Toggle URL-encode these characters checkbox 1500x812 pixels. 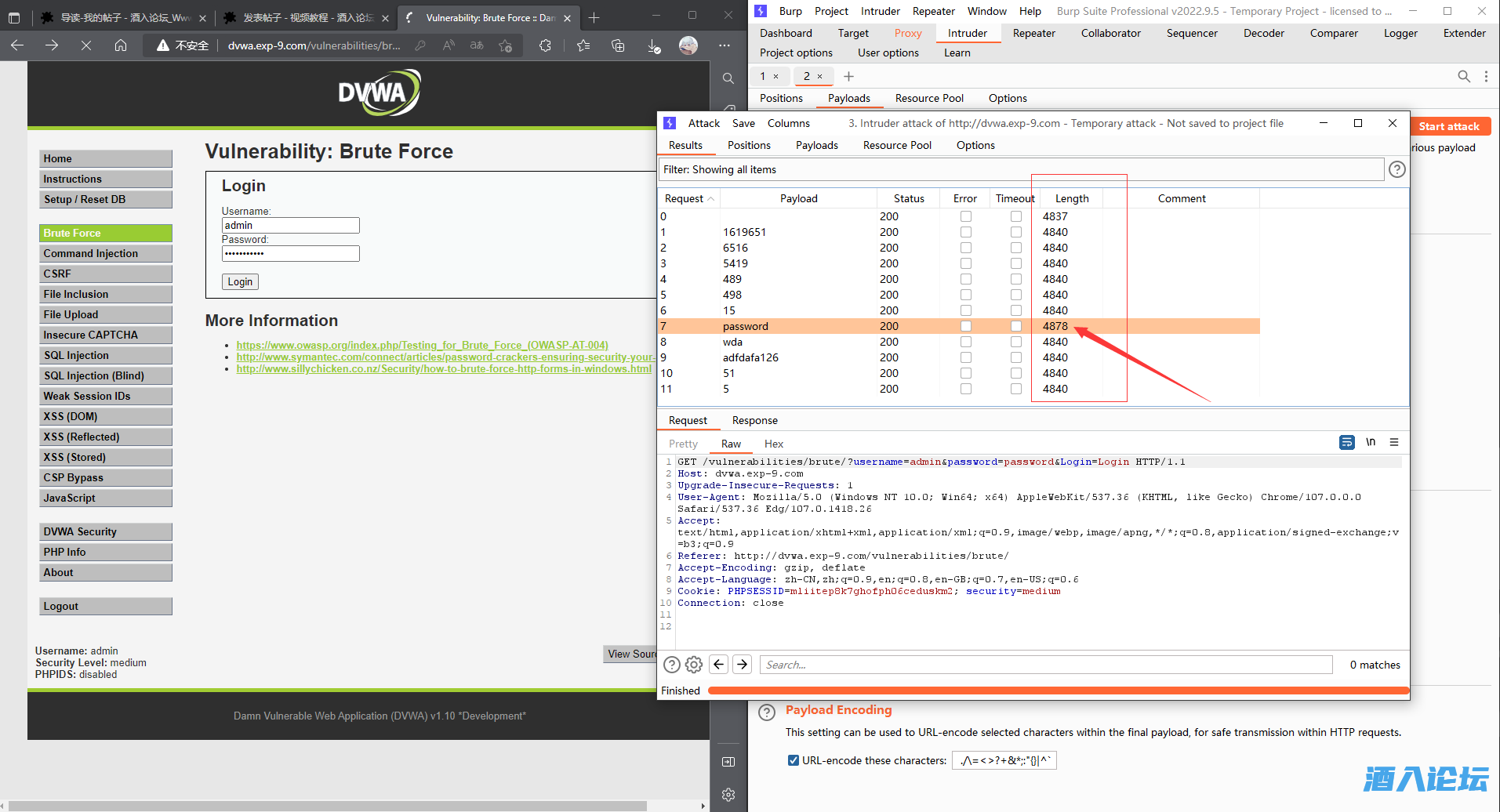pyautogui.click(x=793, y=760)
